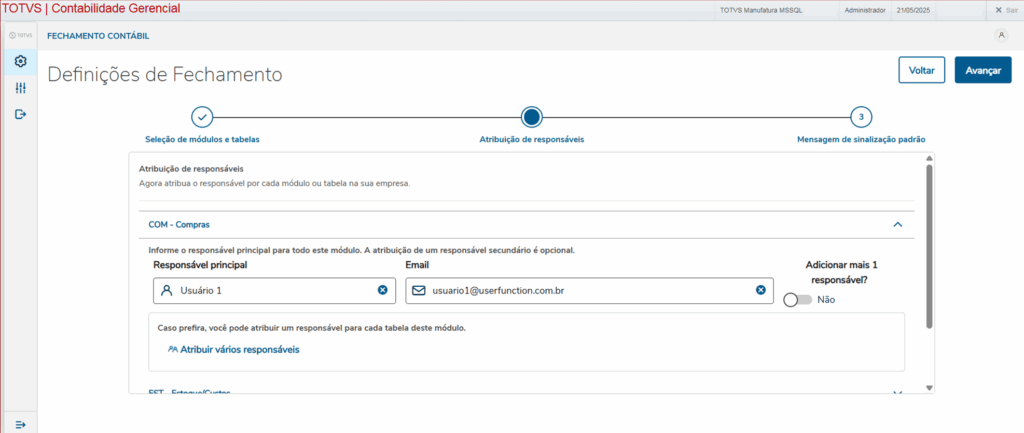Click the person icon in Responsável principal
Screen dimensions: 1024x433
tap(167, 291)
